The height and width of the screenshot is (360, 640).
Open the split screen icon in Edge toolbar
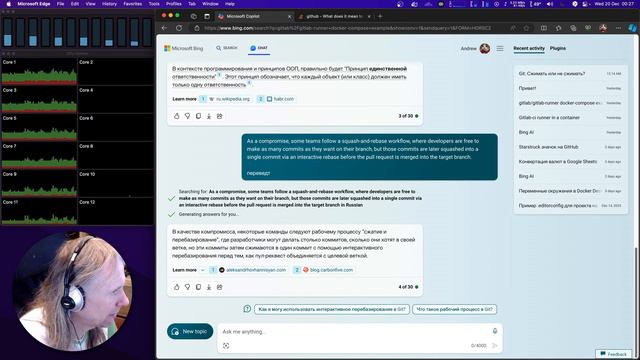544,28
